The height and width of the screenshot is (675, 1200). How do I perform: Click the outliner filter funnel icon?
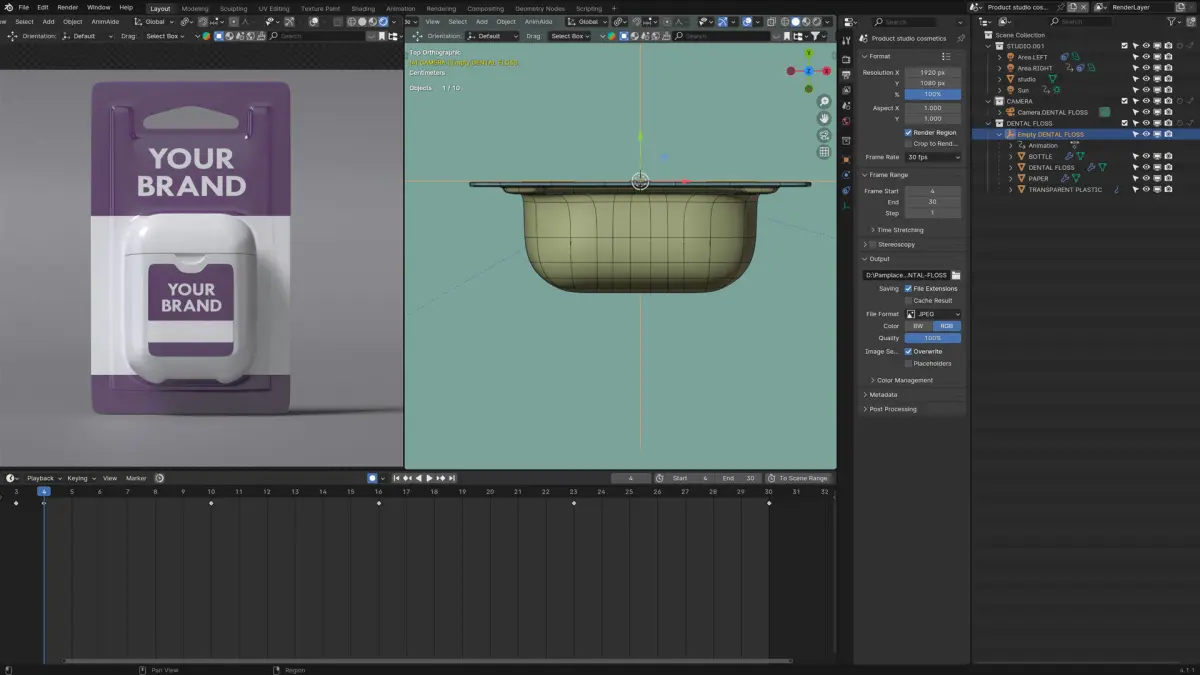[x=1169, y=21]
